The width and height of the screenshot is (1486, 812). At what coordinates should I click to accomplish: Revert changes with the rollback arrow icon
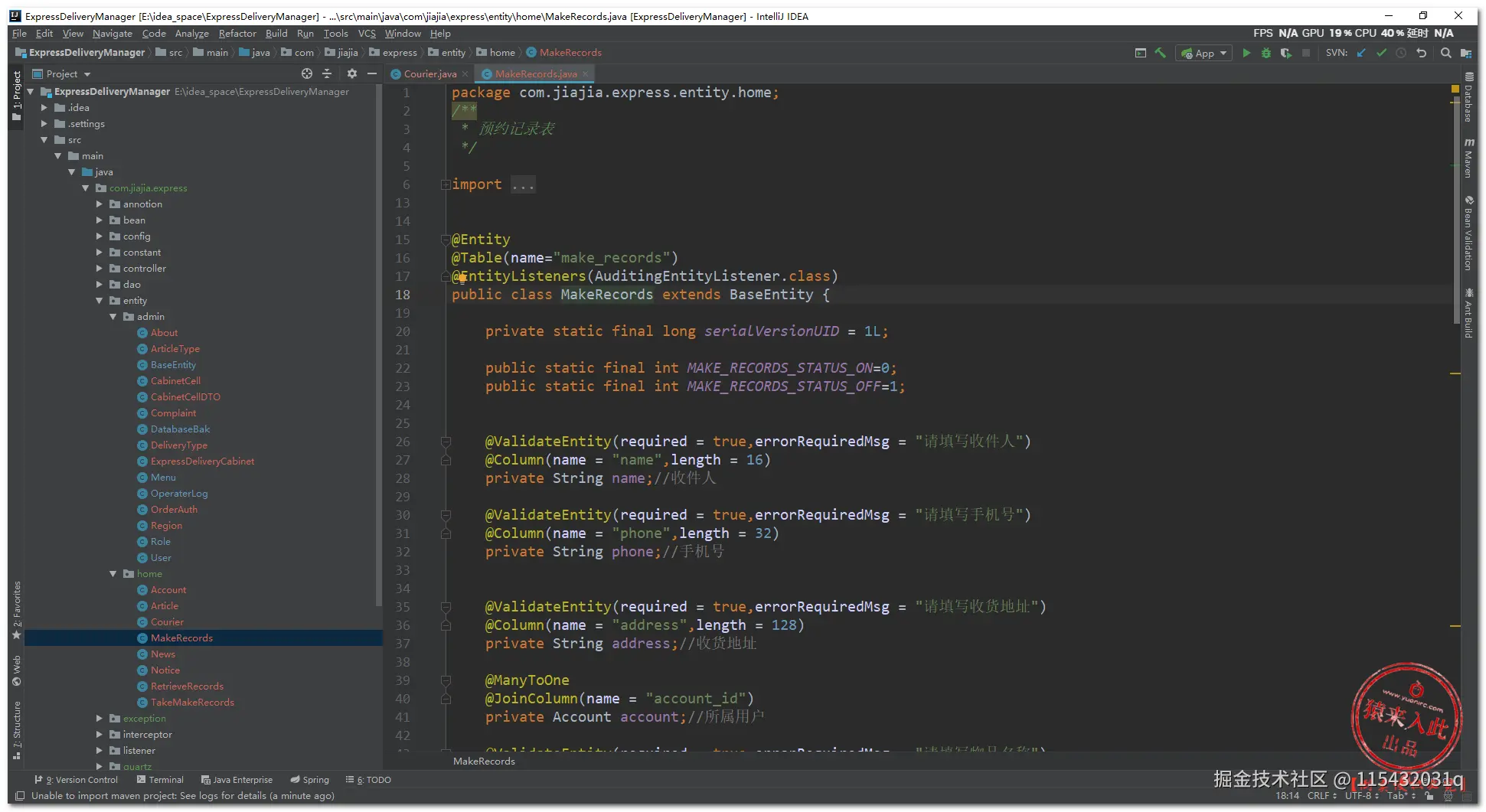(x=1422, y=53)
